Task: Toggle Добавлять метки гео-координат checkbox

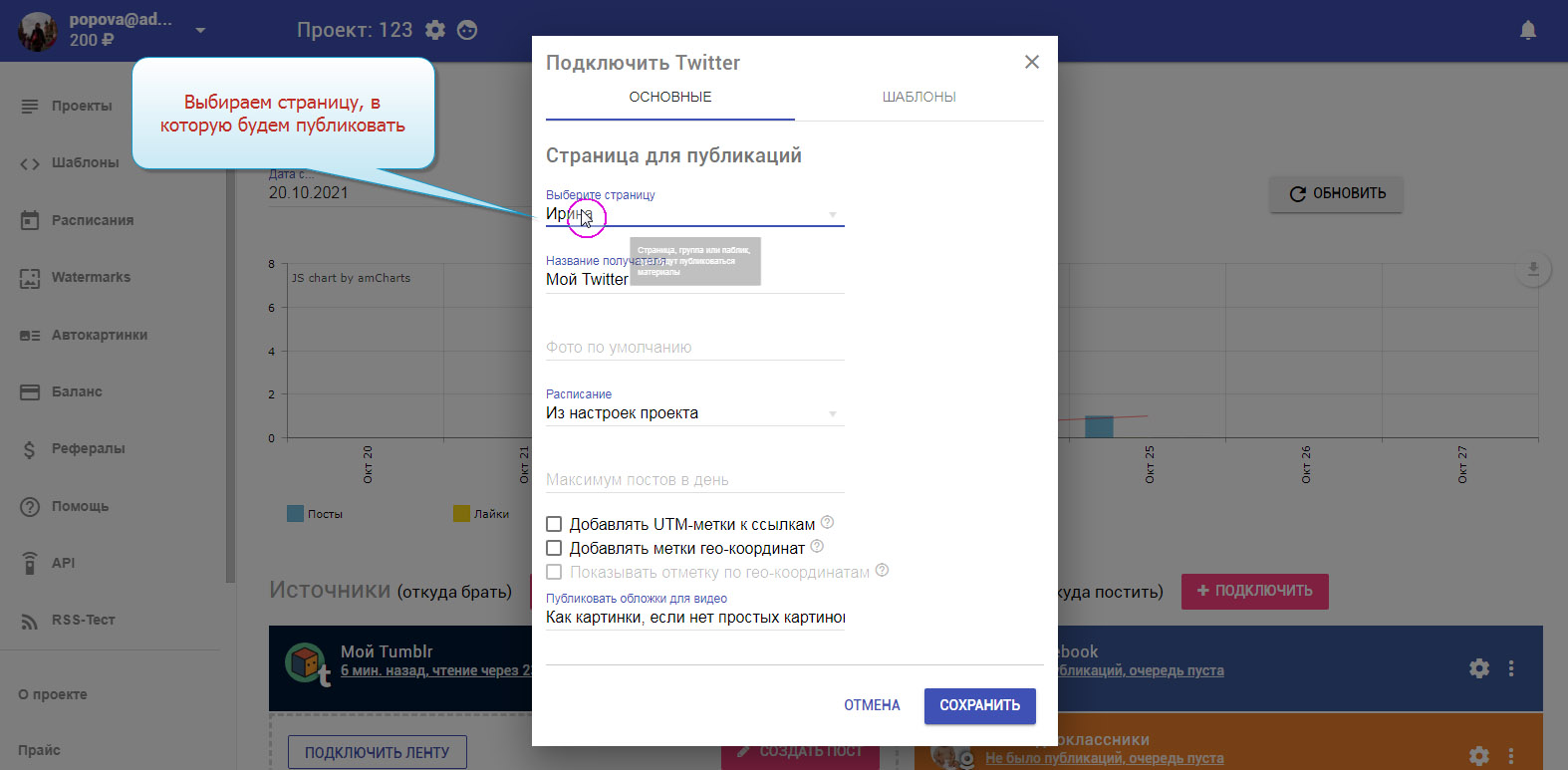Action: pos(554,548)
